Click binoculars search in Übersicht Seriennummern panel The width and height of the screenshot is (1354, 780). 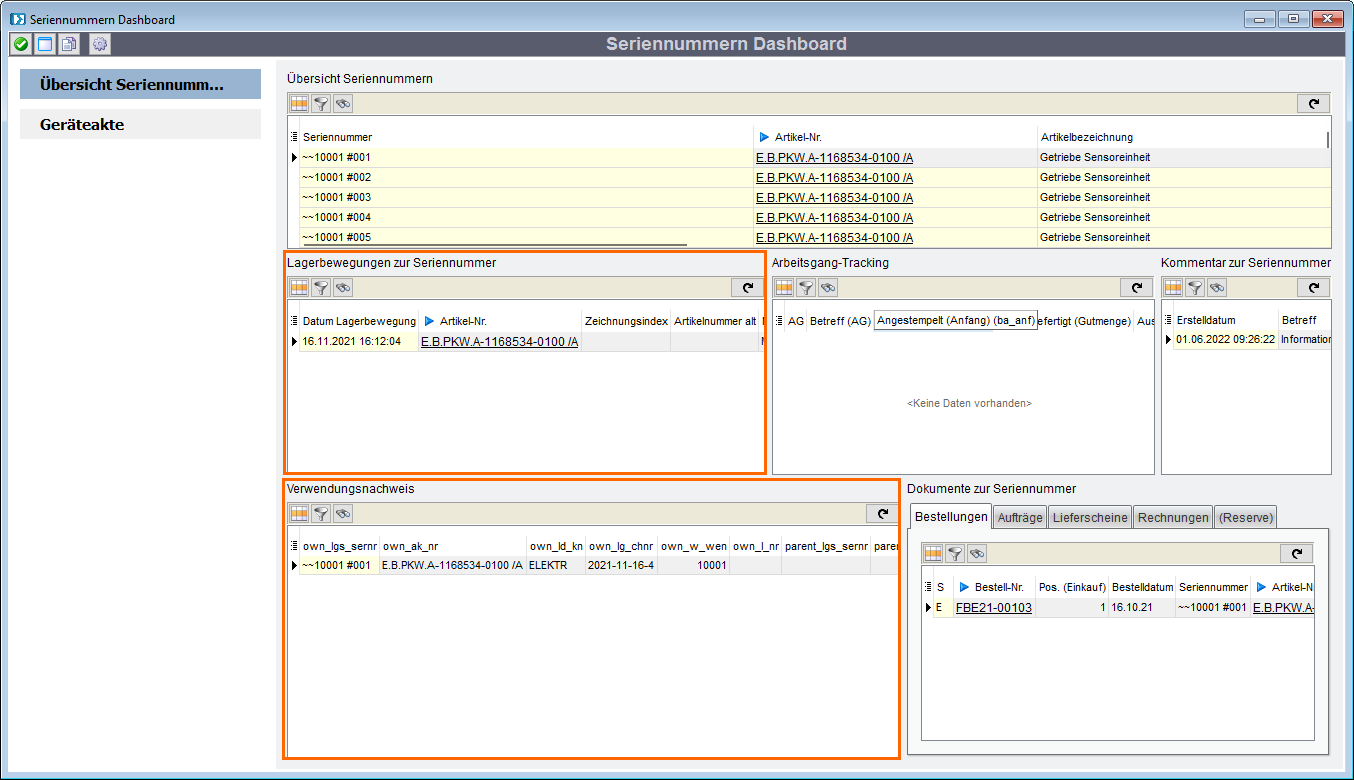tap(343, 103)
